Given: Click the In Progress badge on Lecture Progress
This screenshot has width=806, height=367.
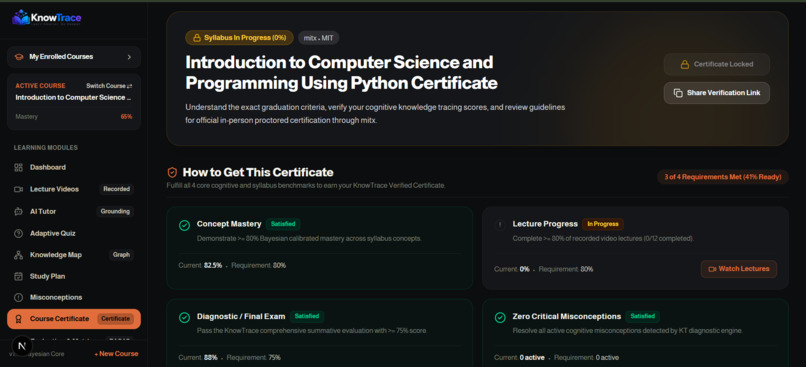Looking at the screenshot, I should (x=602, y=224).
